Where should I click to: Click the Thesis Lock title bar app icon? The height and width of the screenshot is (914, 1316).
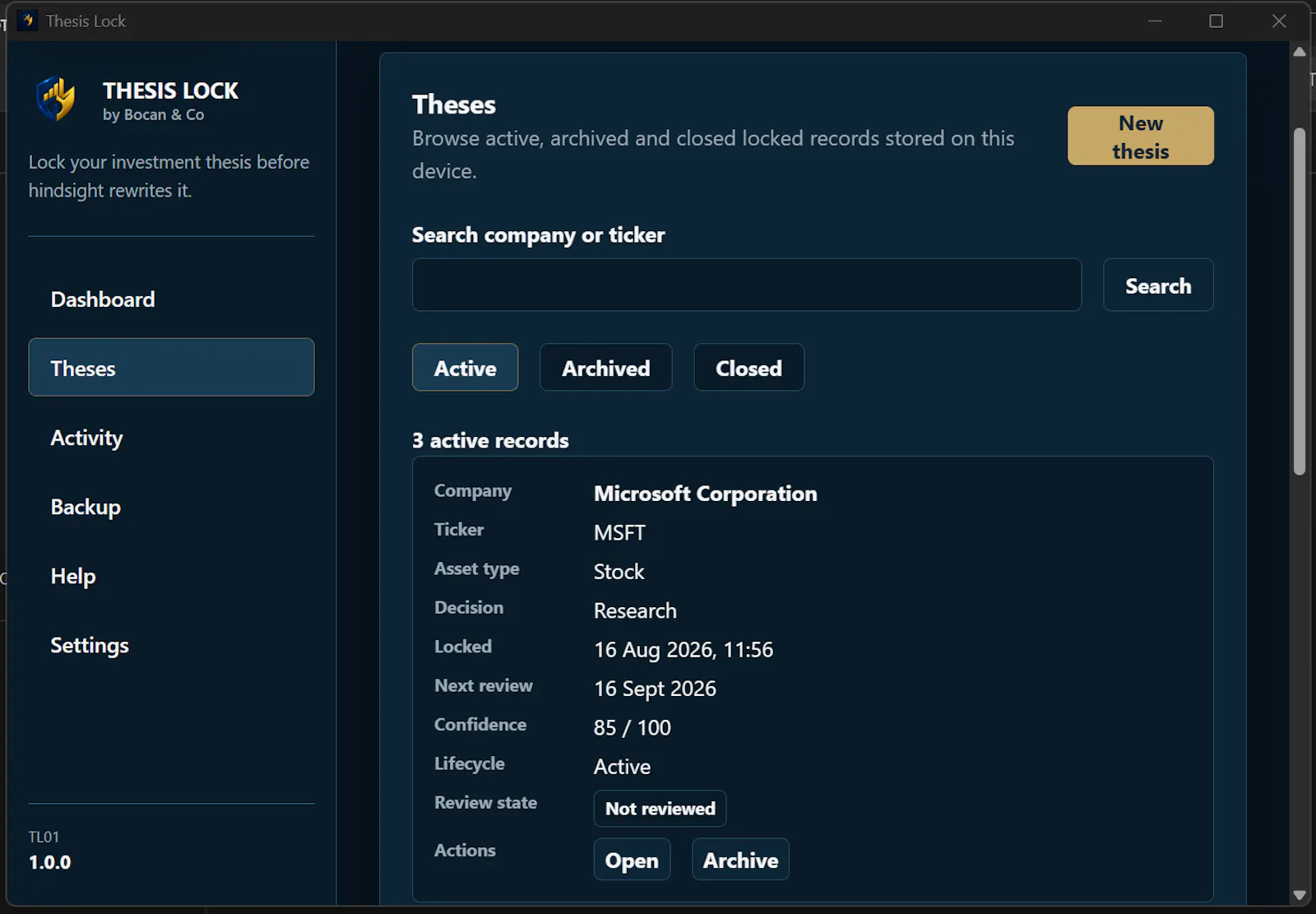[x=28, y=21]
